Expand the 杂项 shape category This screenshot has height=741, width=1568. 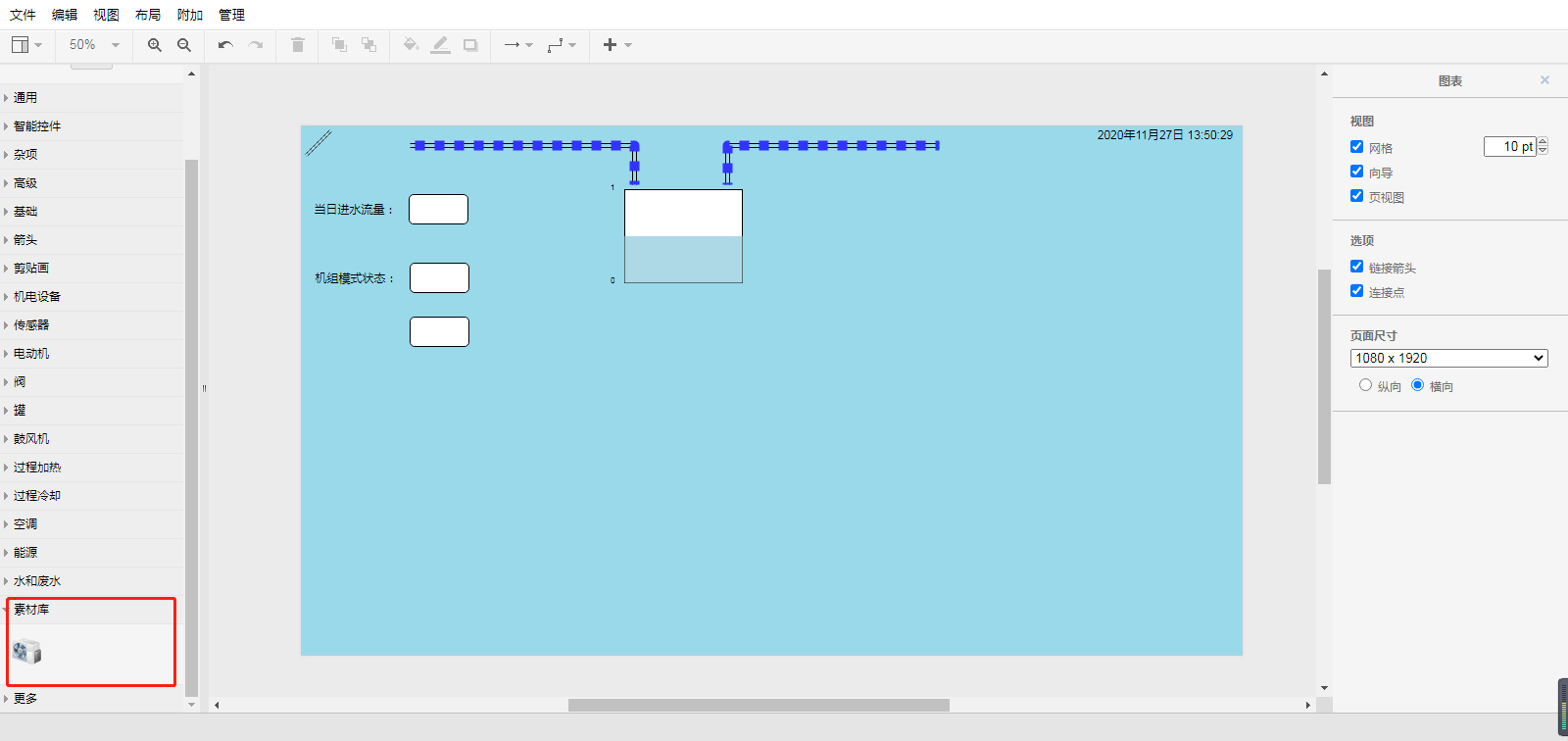click(x=92, y=155)
